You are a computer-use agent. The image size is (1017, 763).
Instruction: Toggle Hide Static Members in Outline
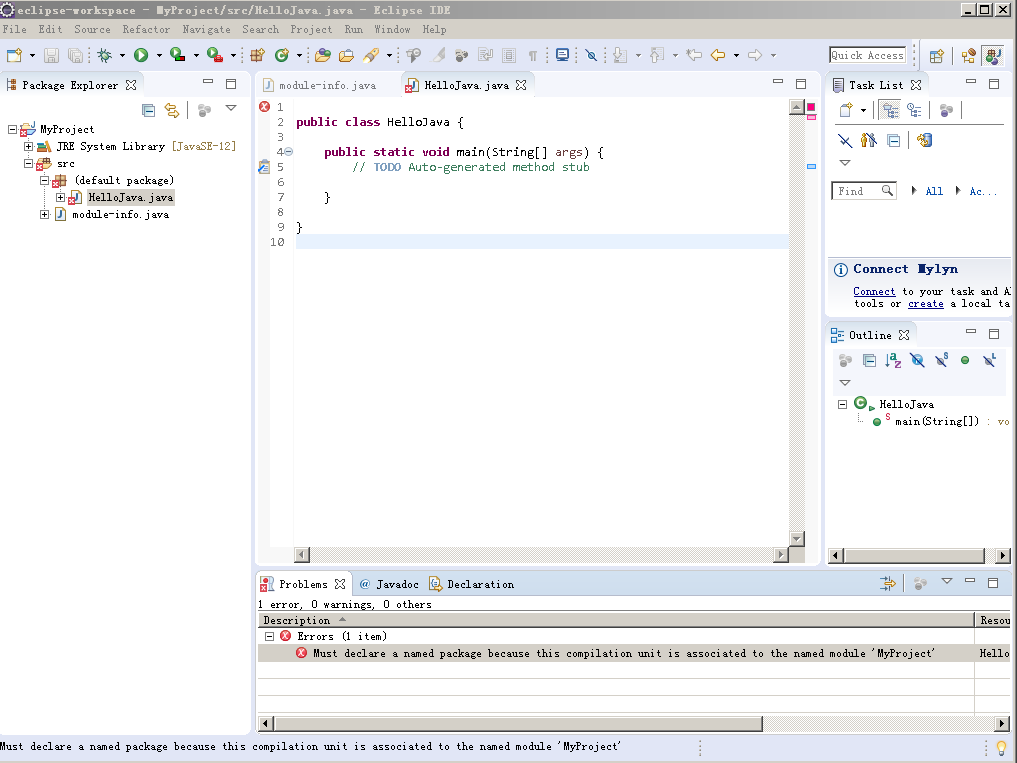pyautogui.click(x=942, y=360)
